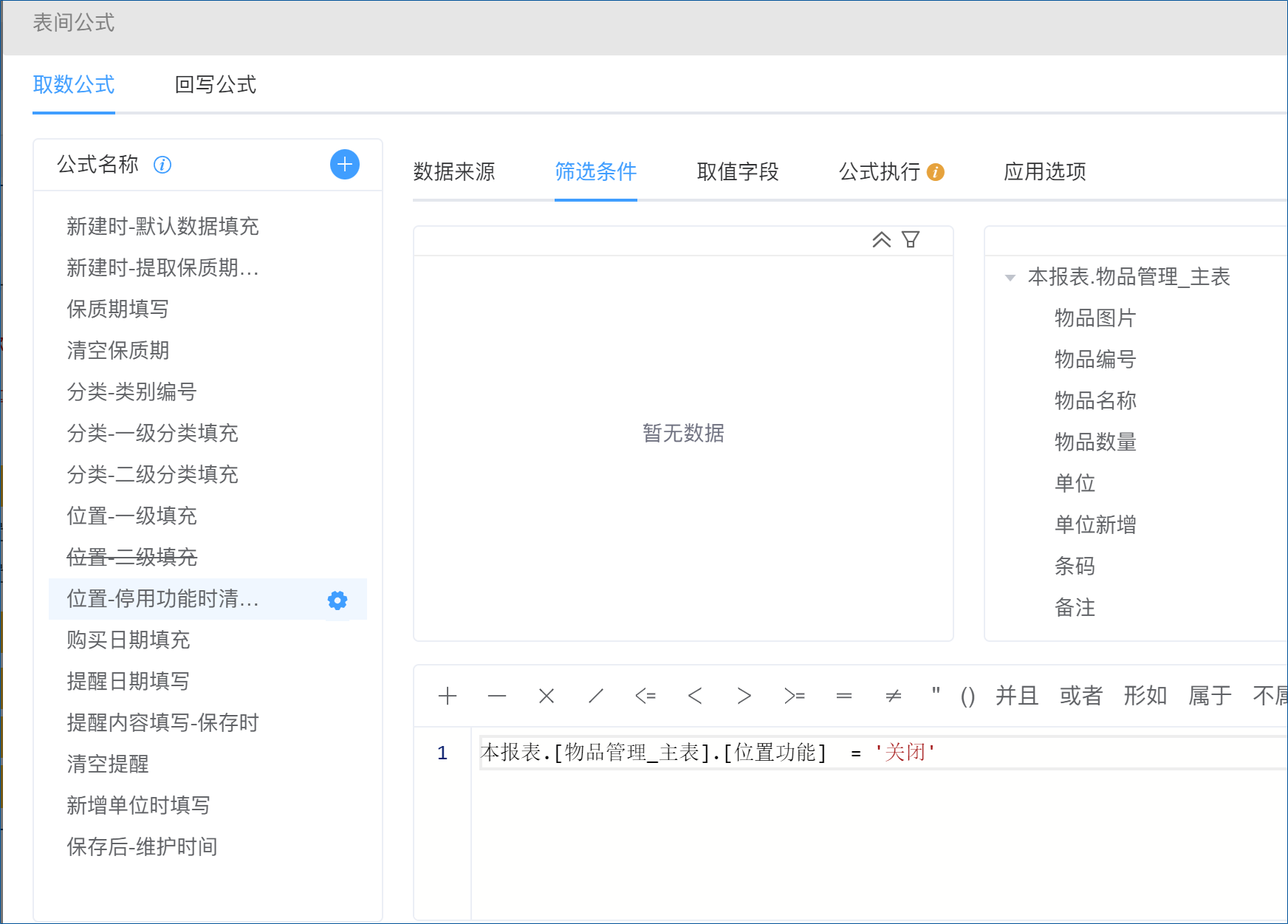The width and height of the screenshot is (1288, 924).
Task: Insert the equals operator
Action: [x=844, y=696]
